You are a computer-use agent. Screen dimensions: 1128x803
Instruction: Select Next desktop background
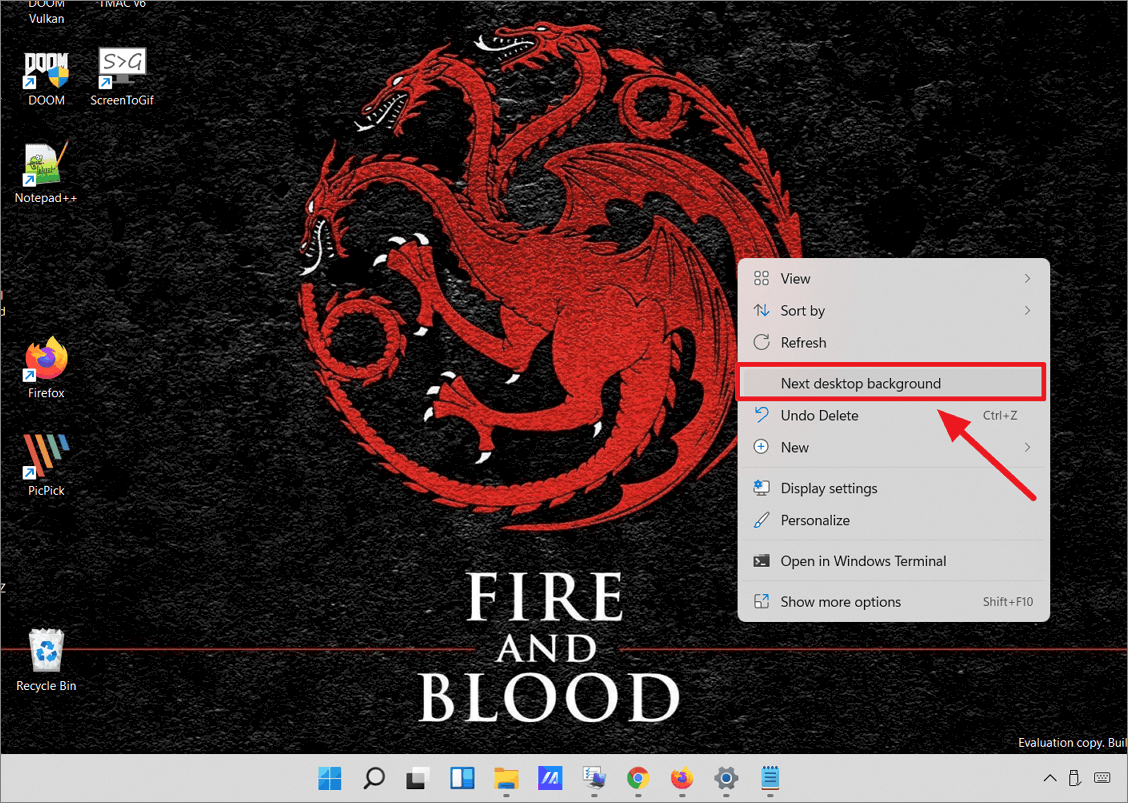coord(891,383)
